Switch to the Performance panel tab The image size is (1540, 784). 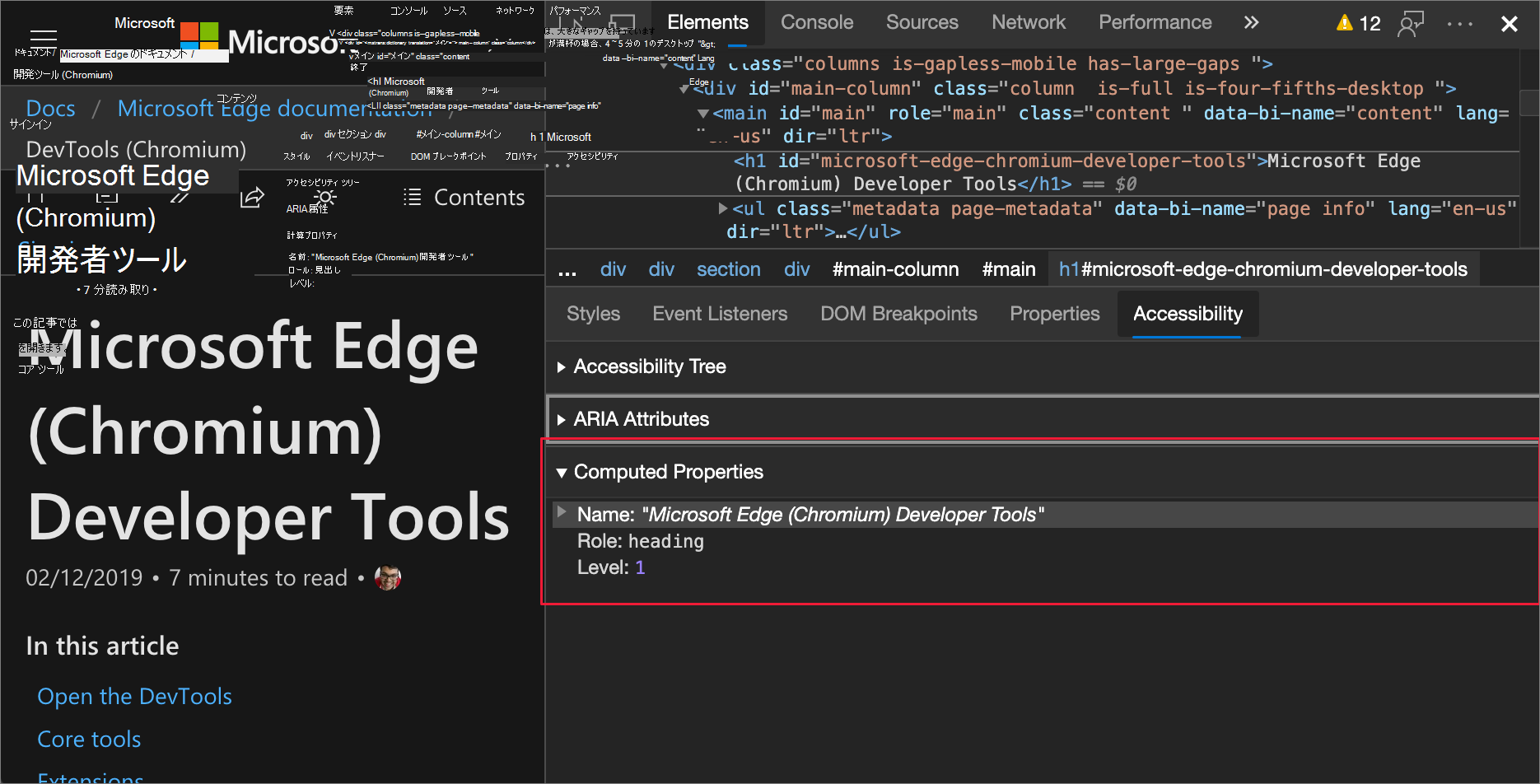point(1155,22)
